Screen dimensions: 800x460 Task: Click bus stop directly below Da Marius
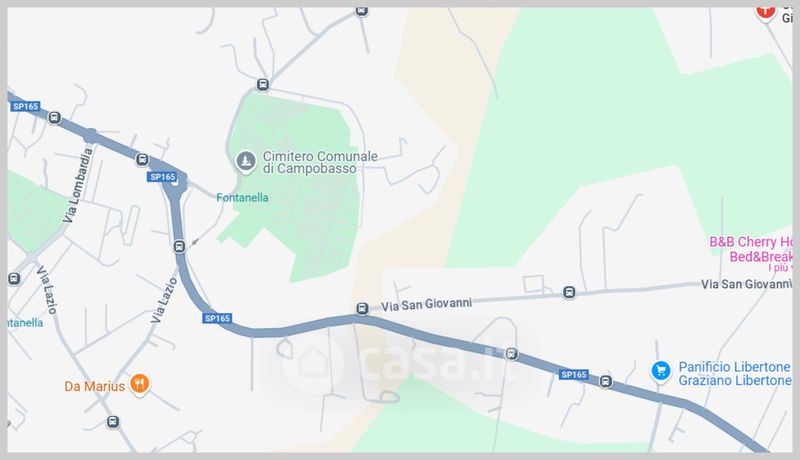tap(113, 422)
